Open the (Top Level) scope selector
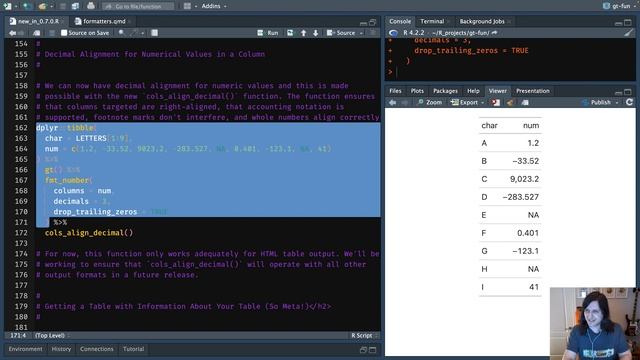Image resolution: width=640 pixels, height=360 pixels. (x=52, y=336)
